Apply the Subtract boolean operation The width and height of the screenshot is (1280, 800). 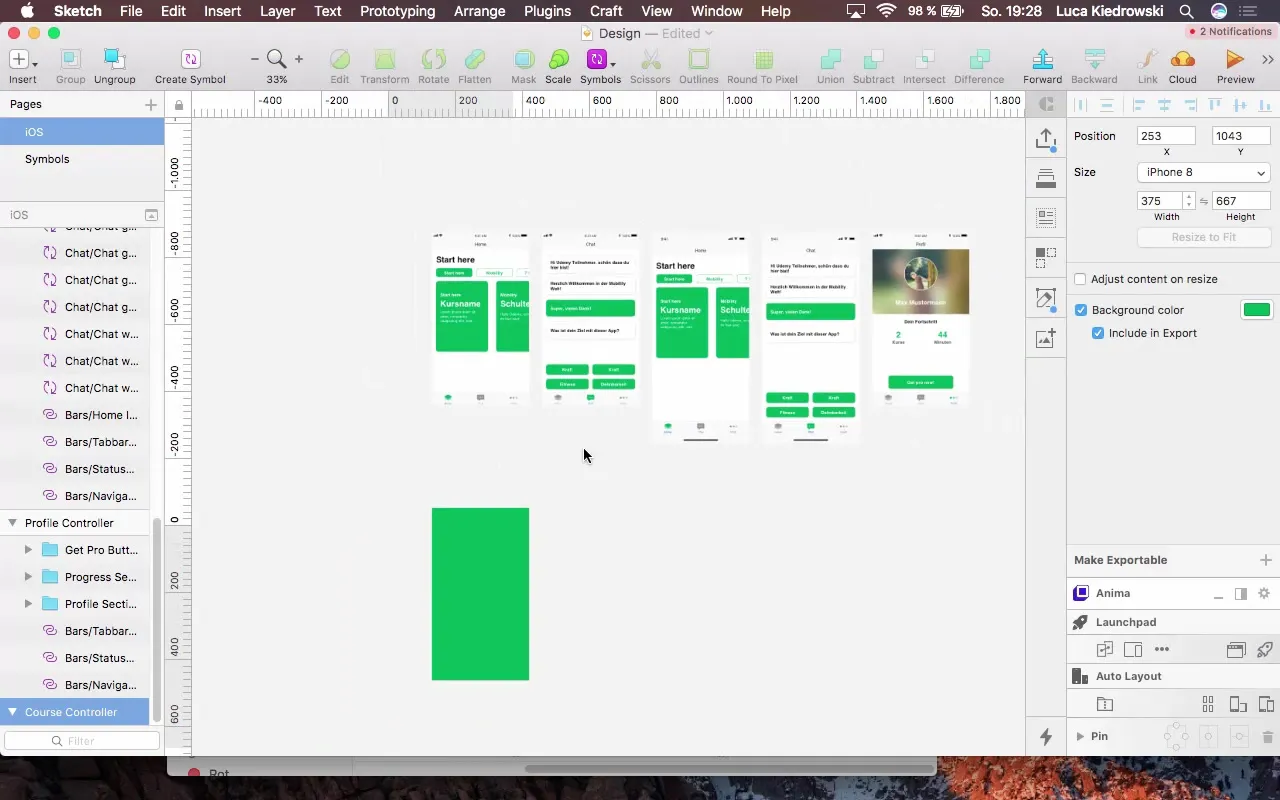coord(873,59)
